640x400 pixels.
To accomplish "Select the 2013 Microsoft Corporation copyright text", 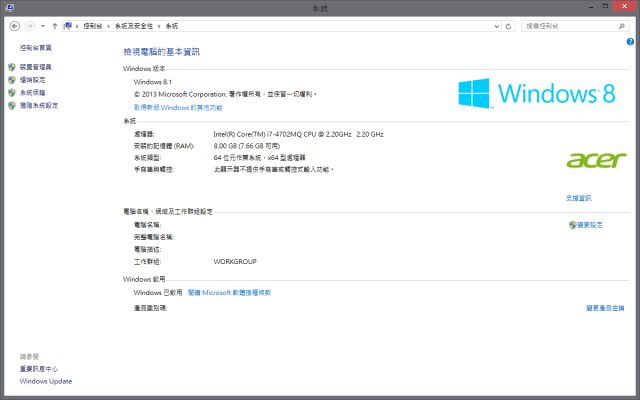I will 225,94.
